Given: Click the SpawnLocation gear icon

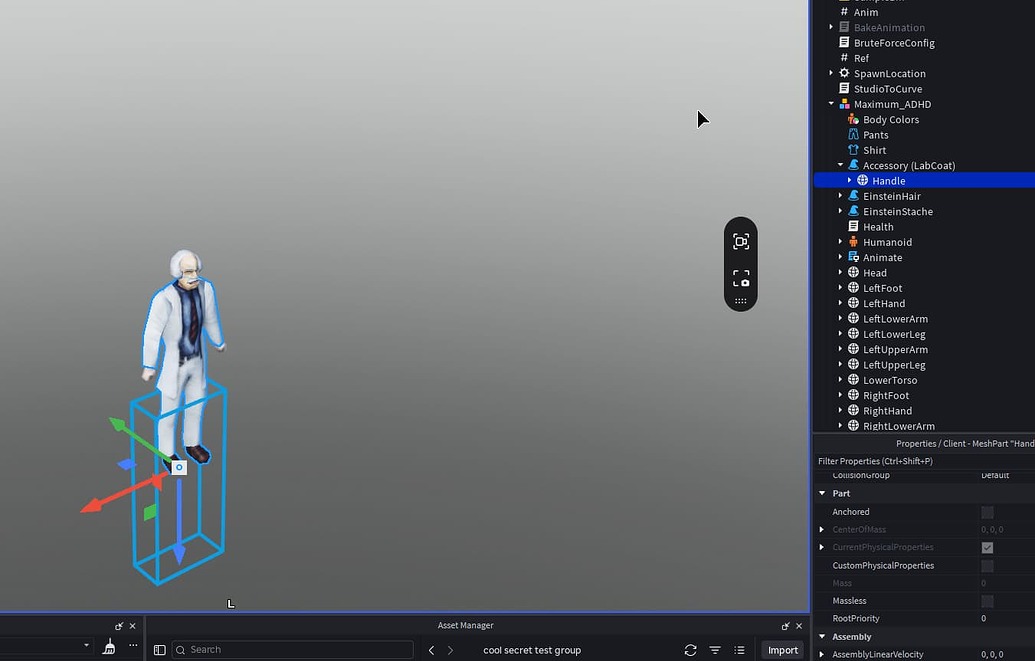Looking at the screenshot, I should point(844,73).
